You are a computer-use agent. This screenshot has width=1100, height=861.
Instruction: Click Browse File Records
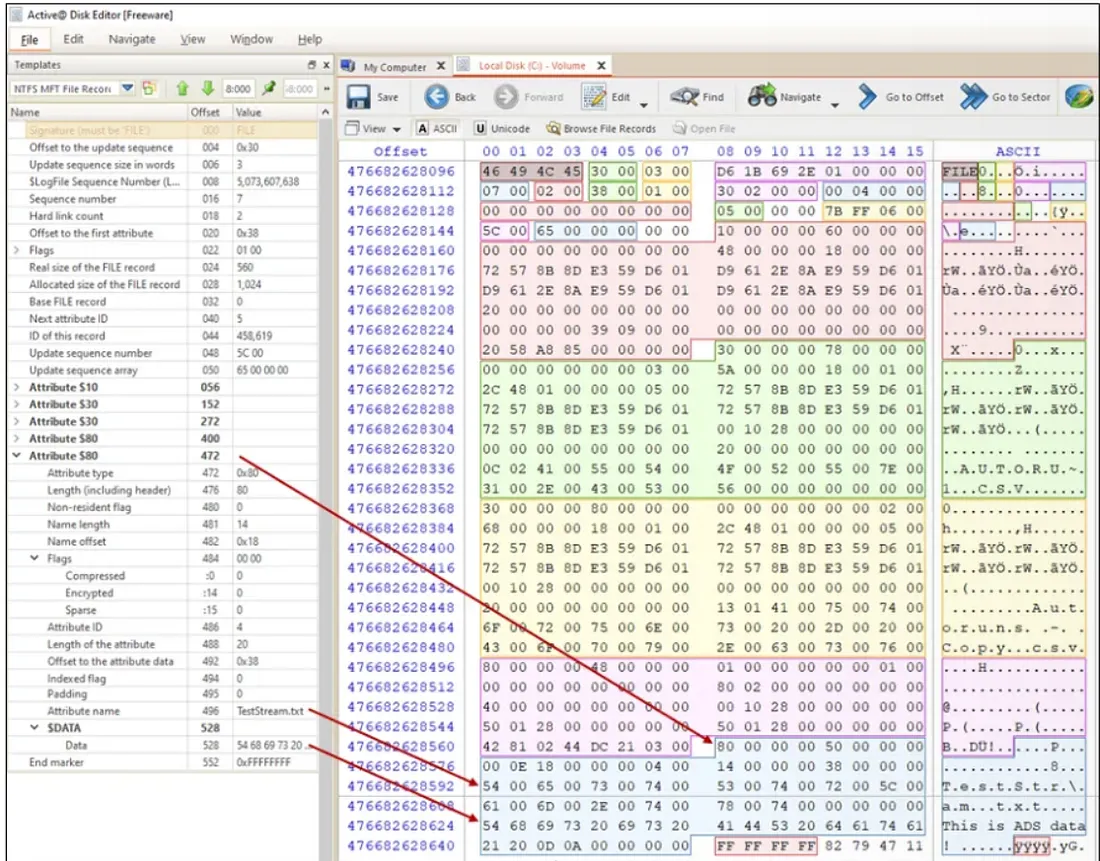tap(601, 129)
